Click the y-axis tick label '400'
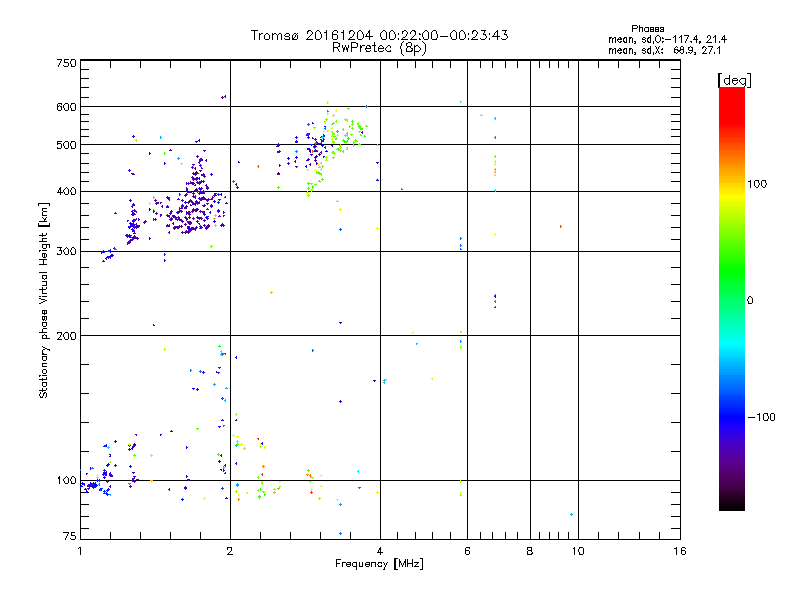800x600 pixels. (x=66, y=192)
